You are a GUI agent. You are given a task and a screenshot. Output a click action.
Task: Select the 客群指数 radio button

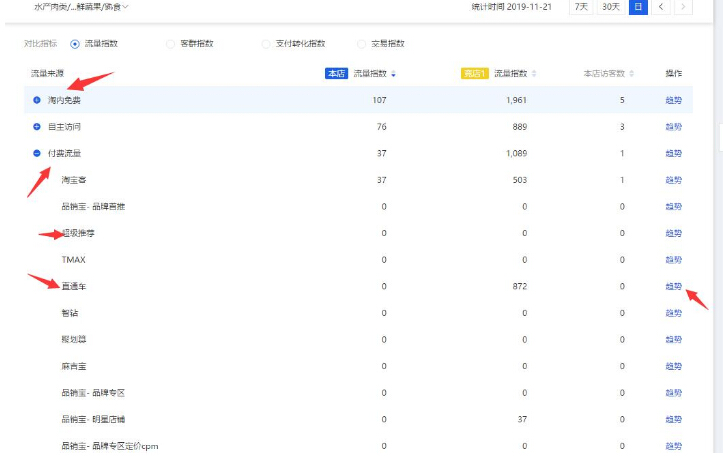(x=170, y=44)
